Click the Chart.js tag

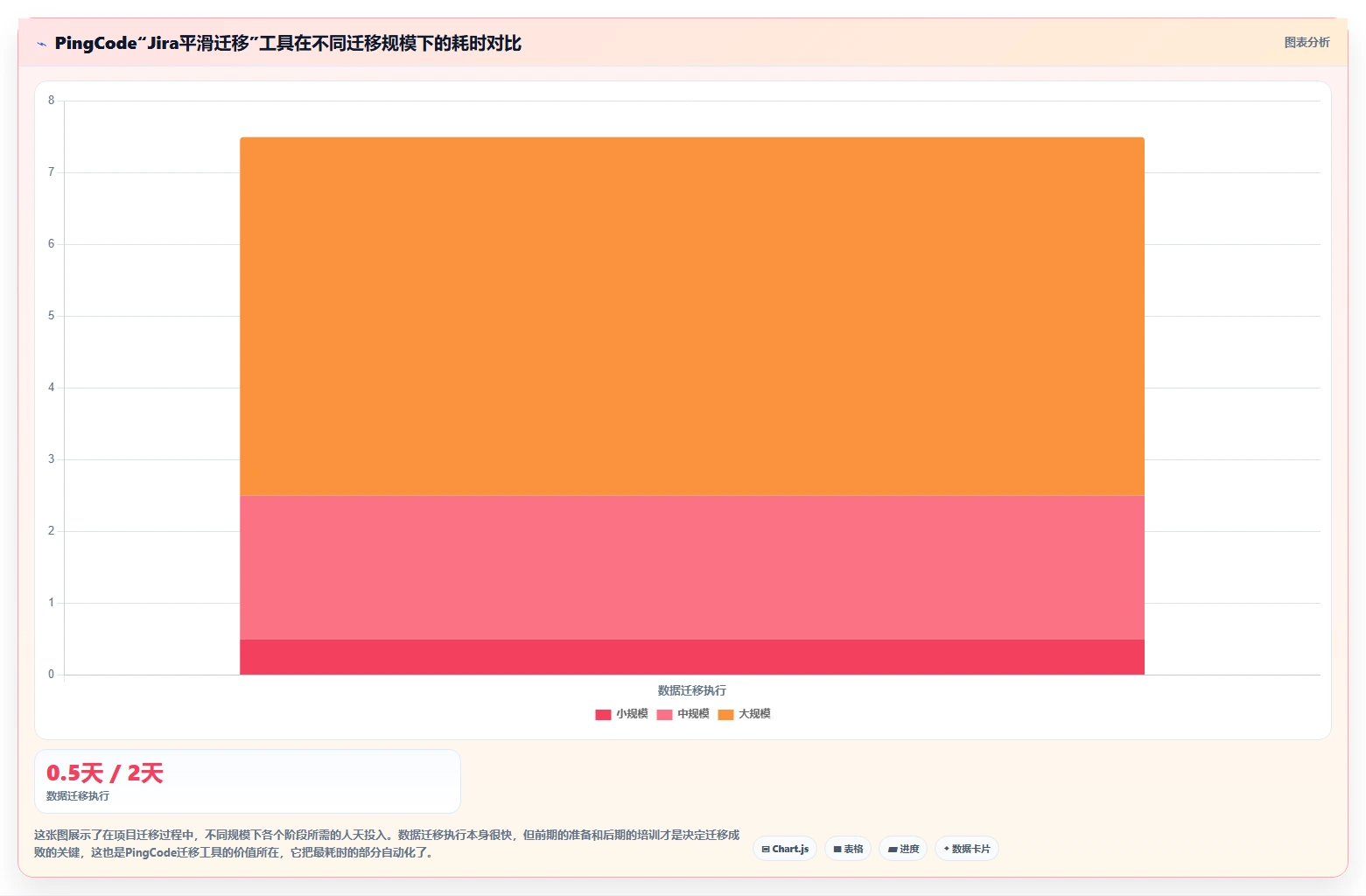click(x=785, y=849)
